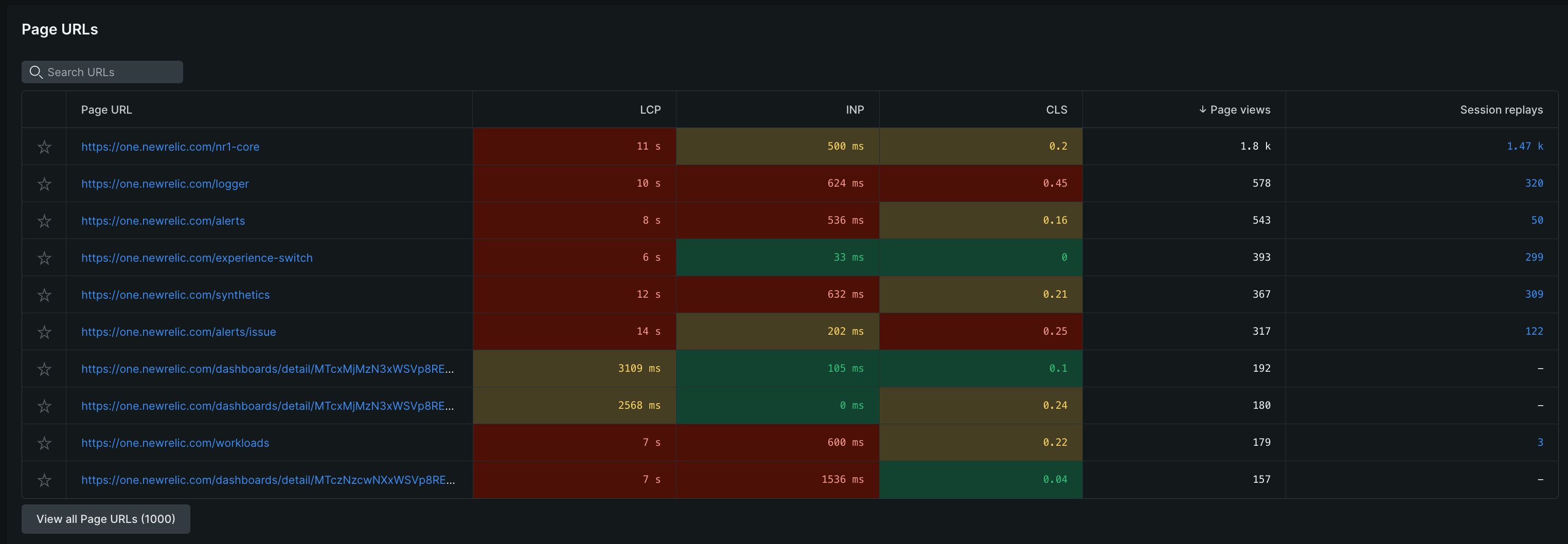Sort the table by LCP column
This screenshot has height=544, width=1568.
click(650, 110)
